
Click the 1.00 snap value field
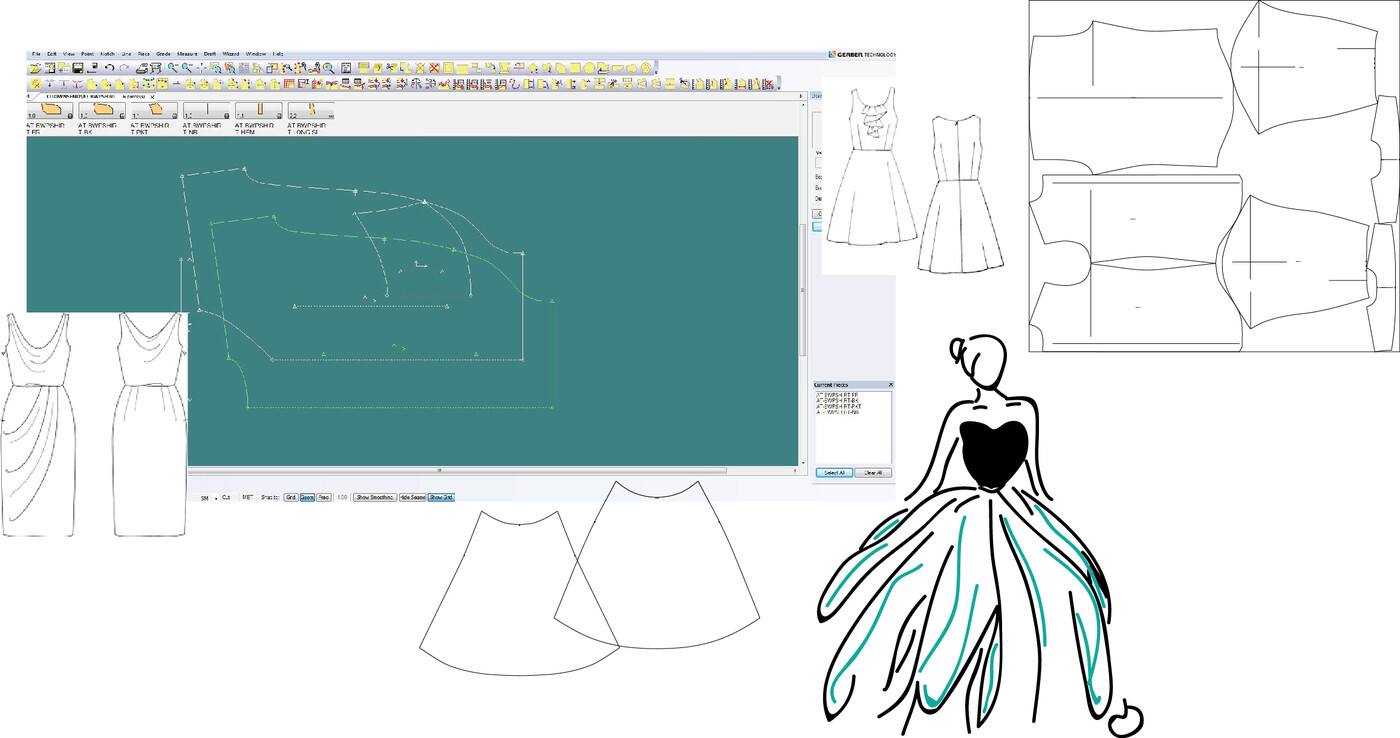click(342, 497)
